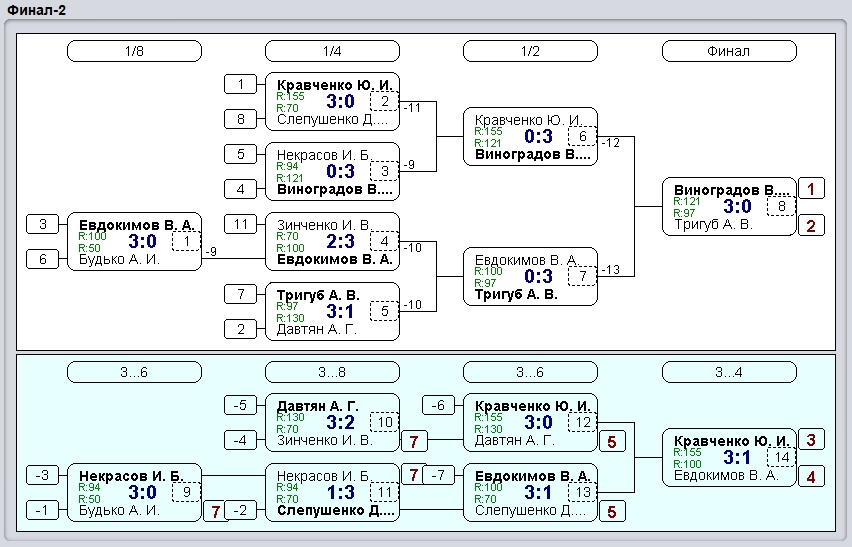Click seed box 2 next to Давтян
Image resolution: width=852 pixels, height=547 pixels.
[x=241, y=329]
